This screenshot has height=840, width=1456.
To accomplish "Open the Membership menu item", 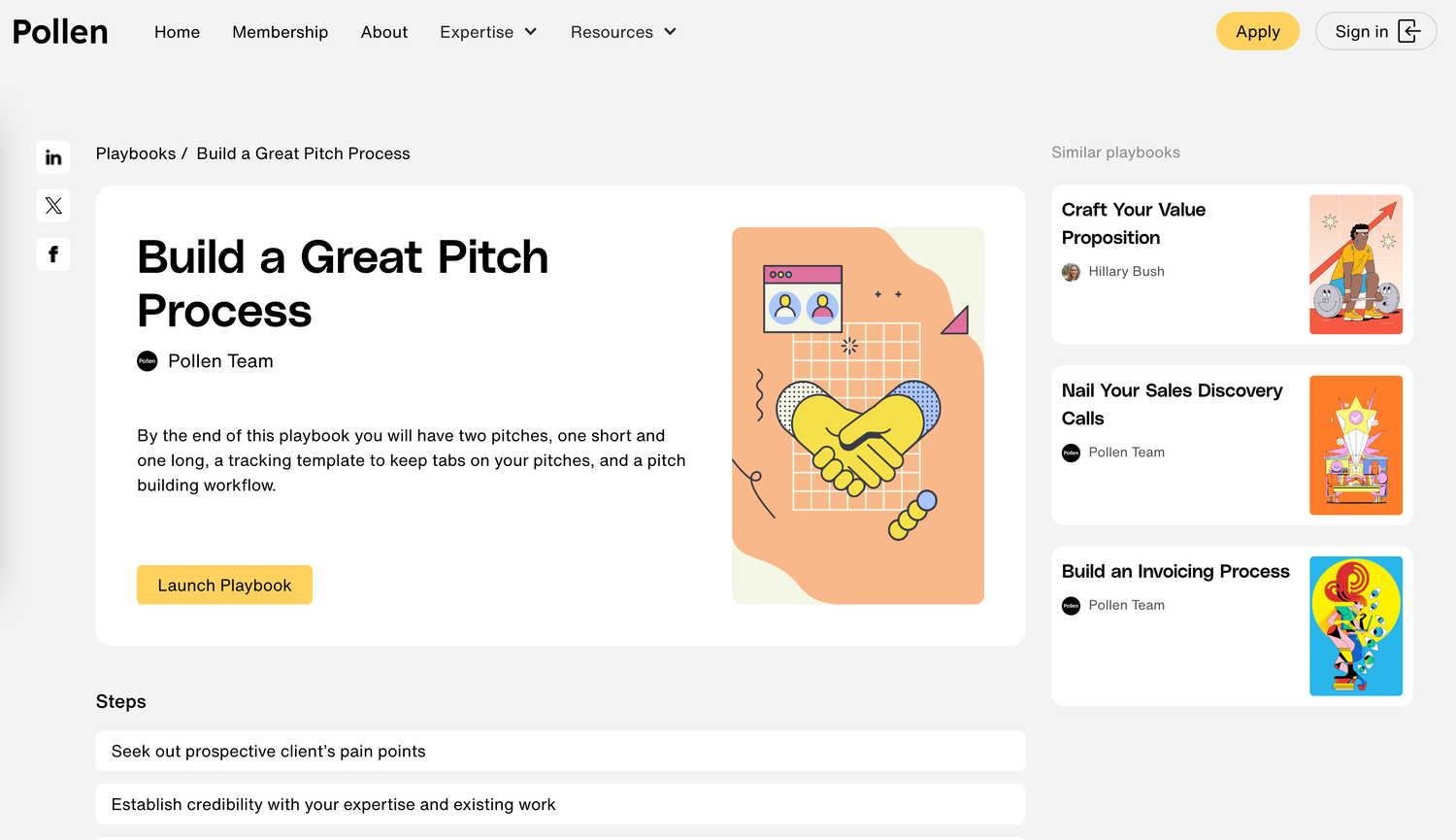I will point(281,32).
